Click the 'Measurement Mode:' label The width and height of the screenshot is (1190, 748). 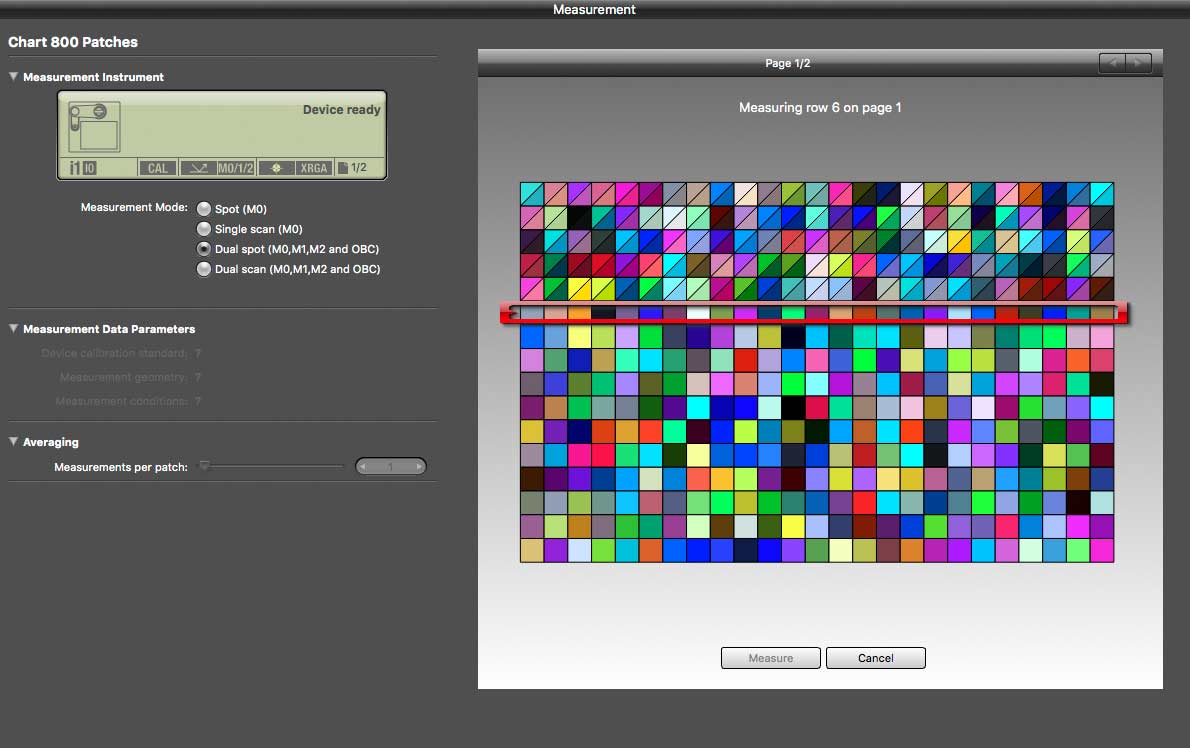click(134, 207)
